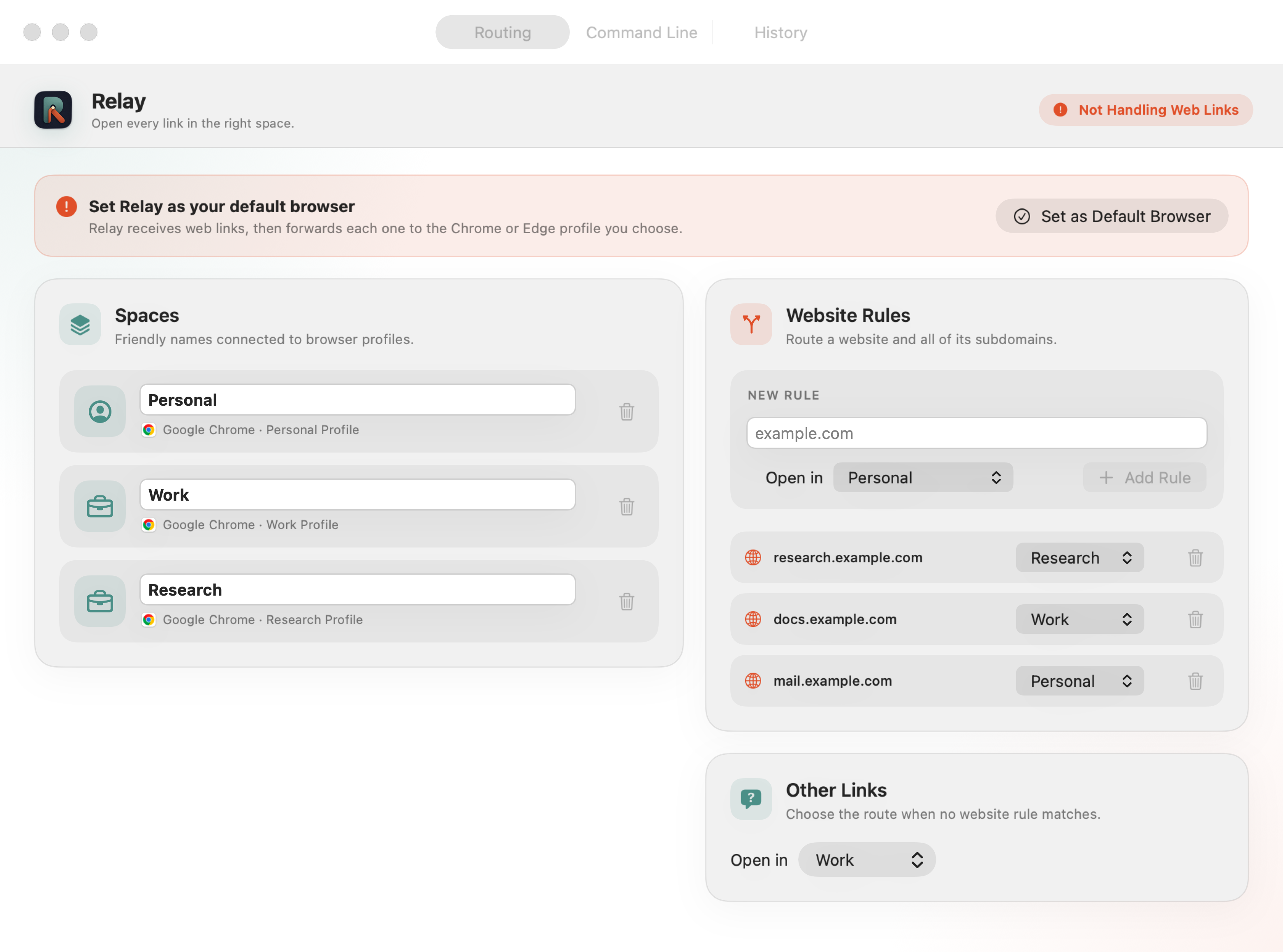Click 'Google Chrome · Work Profile' label
This screenshot has width=1283, height=952.
point(250,525)
